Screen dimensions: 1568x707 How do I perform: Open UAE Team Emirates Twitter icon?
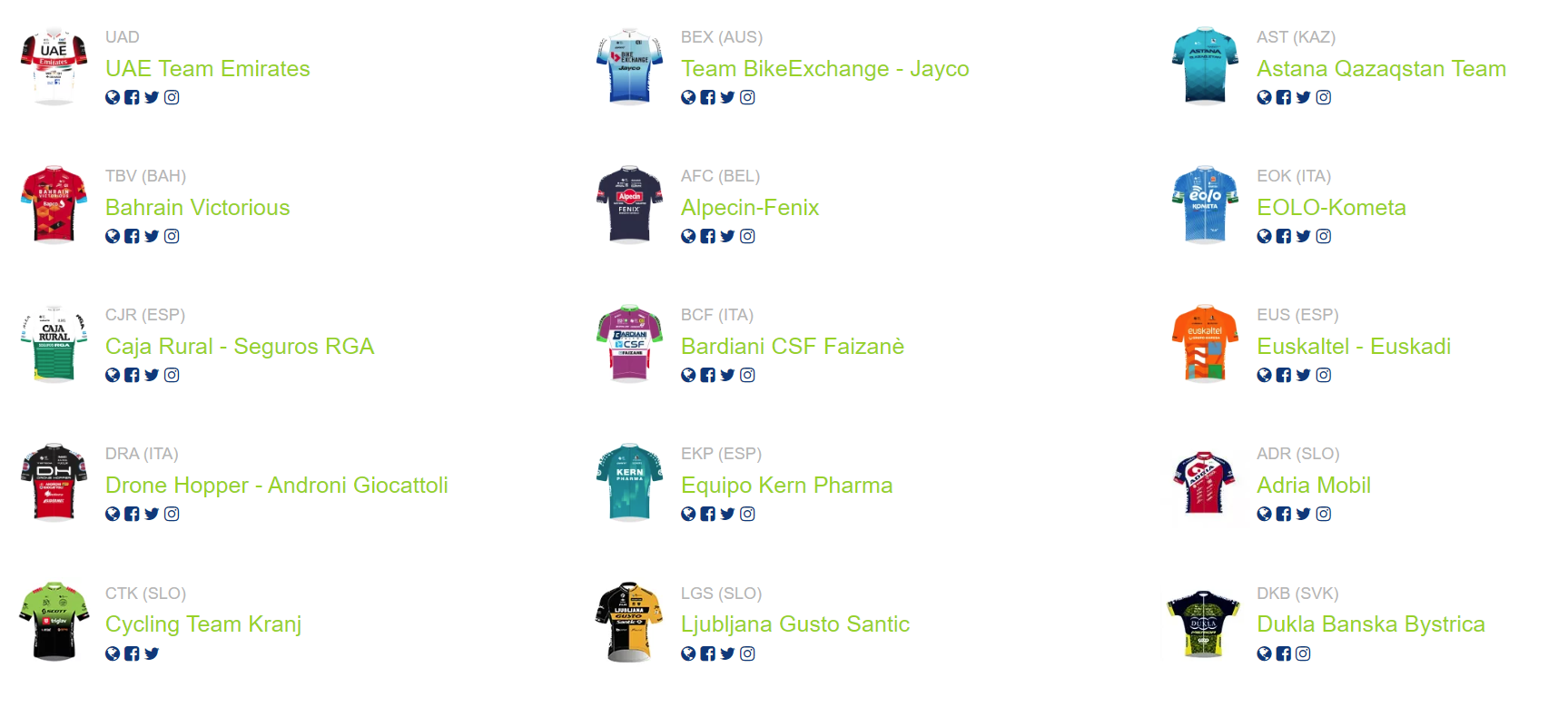[x=152, y=97]
